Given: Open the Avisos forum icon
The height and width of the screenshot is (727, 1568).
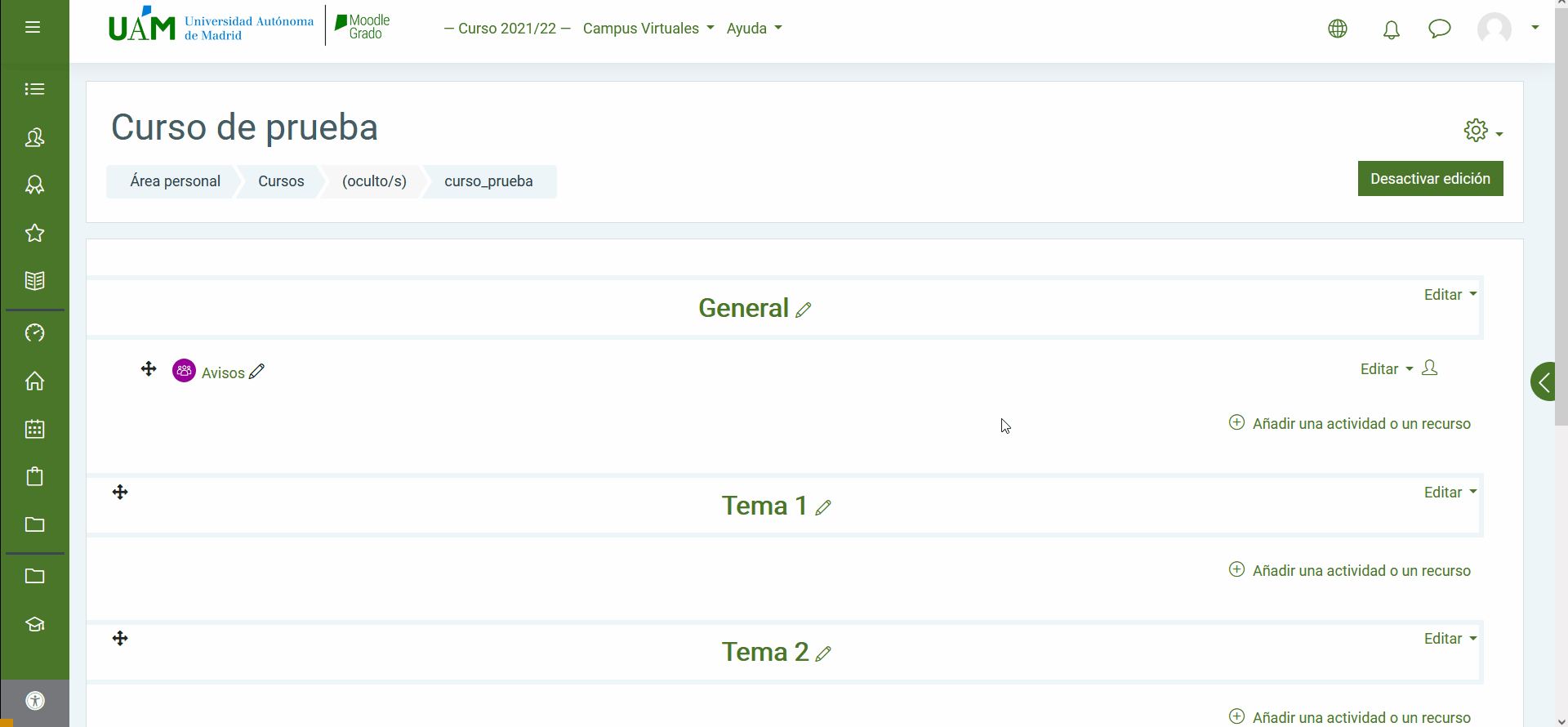Looking at the screenshot, I should coord(184,371).
